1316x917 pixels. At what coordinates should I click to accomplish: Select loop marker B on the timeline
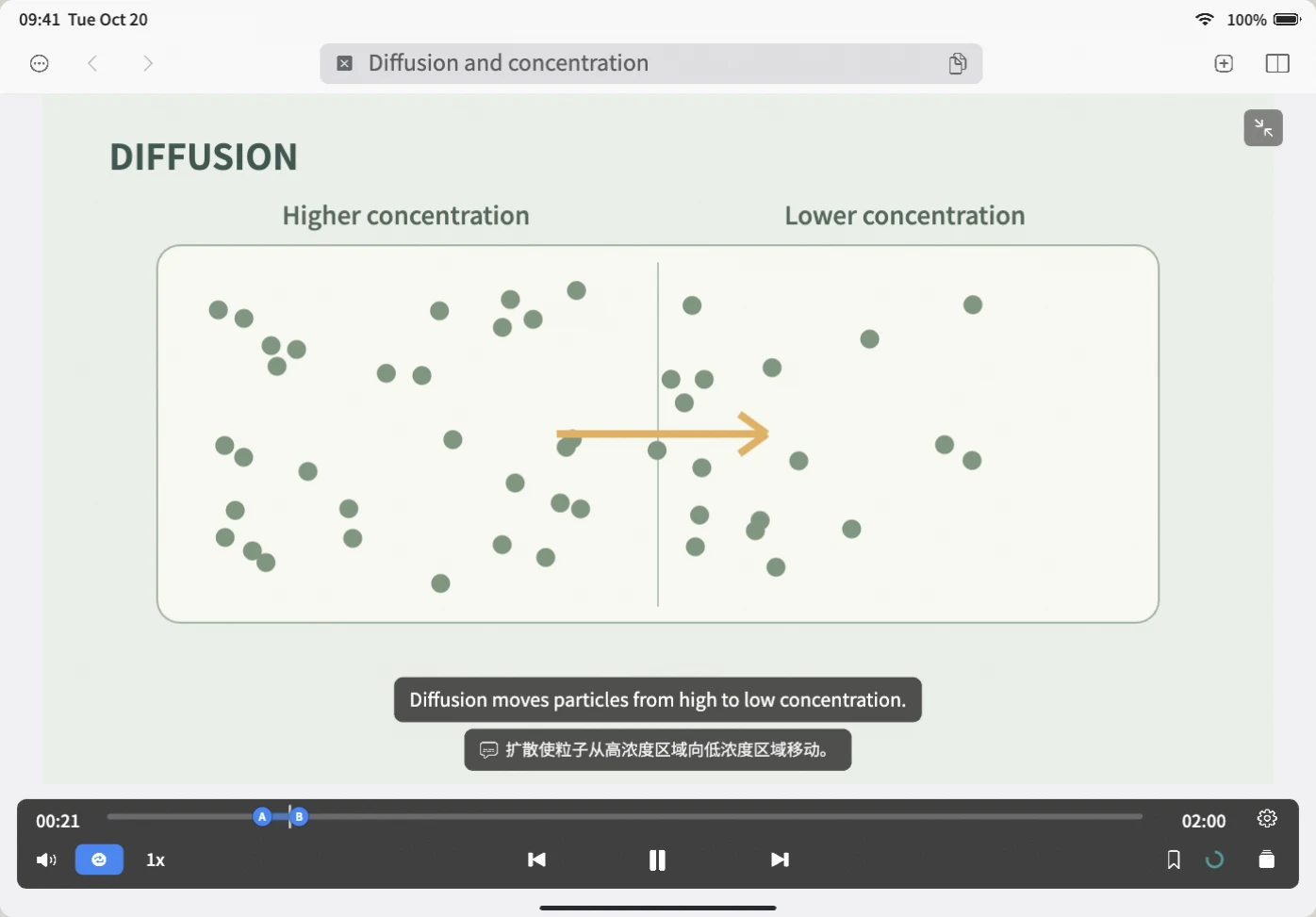click(x=299, y=816)
